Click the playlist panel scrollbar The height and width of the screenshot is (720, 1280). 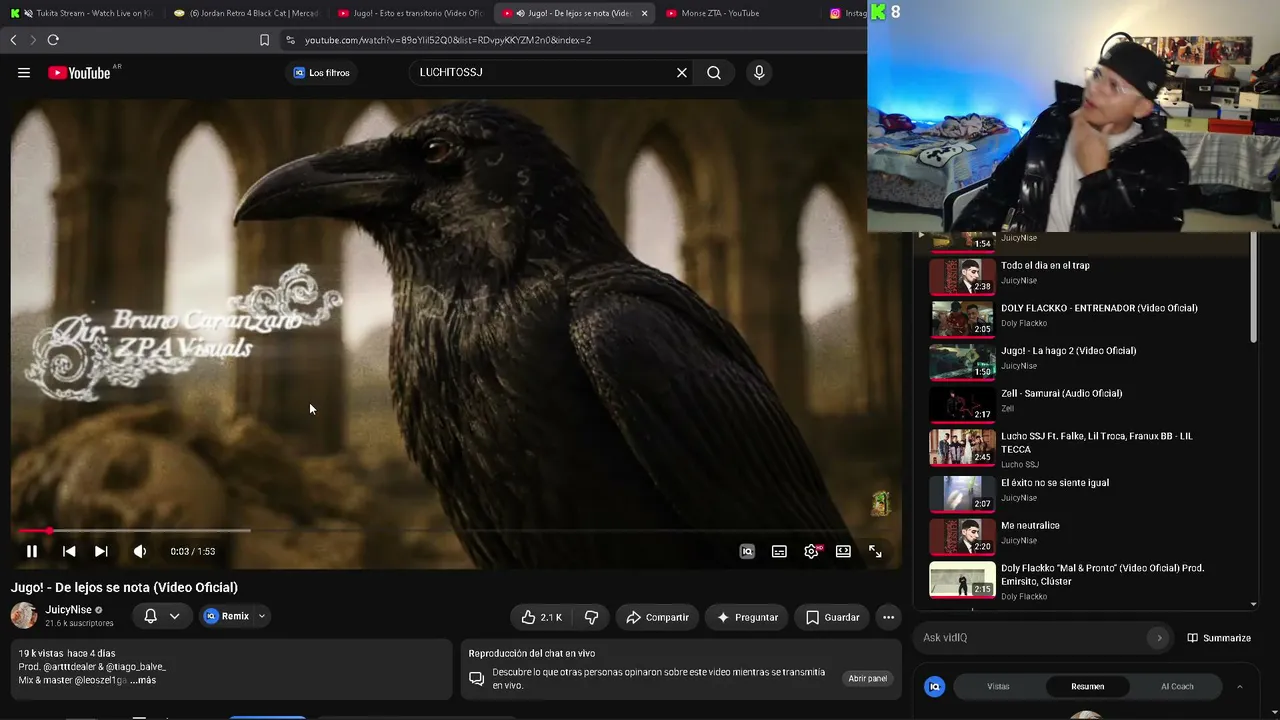pyautogui.click(x=1254, y=290)
